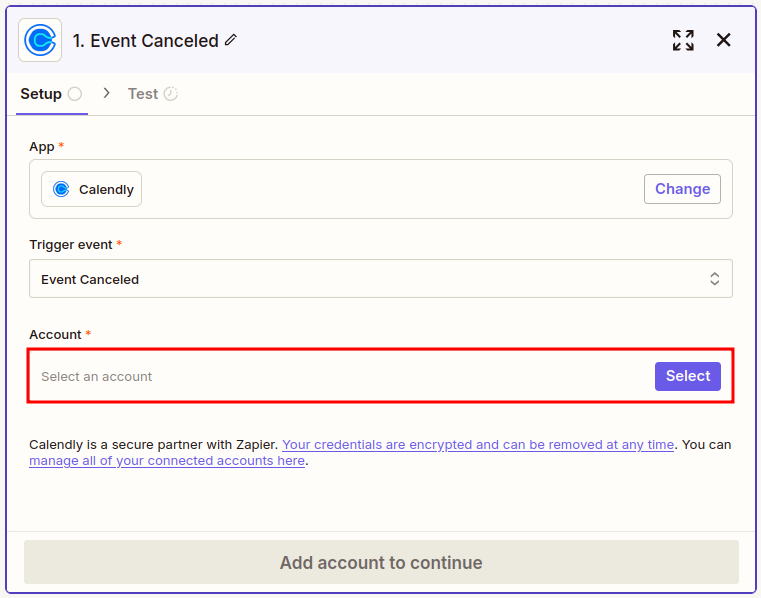Open credentials are encrypted link
Viewport: 761px width, 598px height.
(x=478, y=445)
